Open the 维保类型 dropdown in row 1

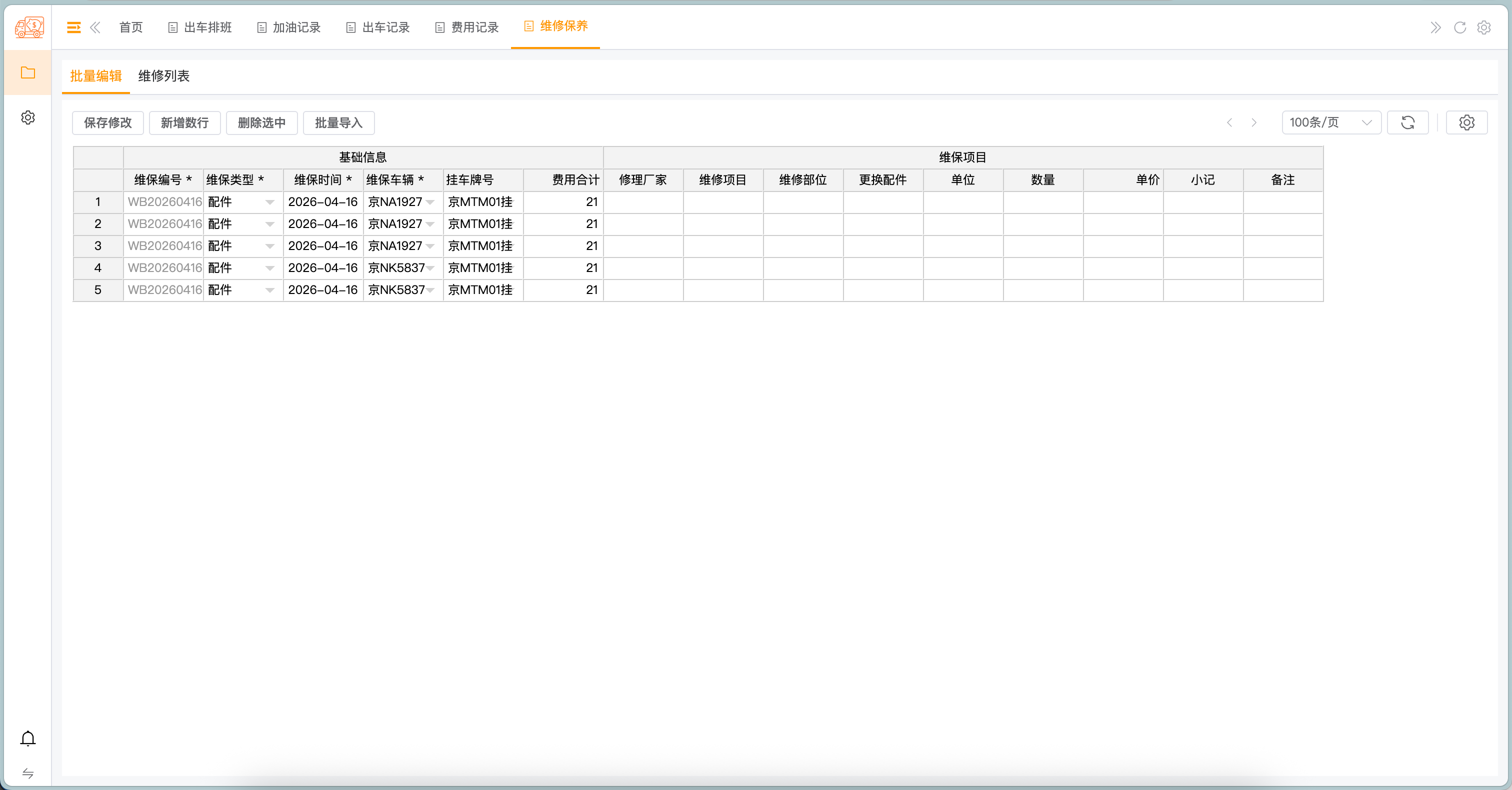coord(270,202)
